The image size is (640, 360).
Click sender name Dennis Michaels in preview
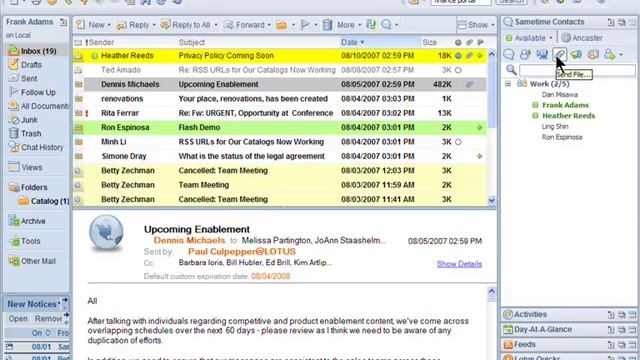pos(189,240)
